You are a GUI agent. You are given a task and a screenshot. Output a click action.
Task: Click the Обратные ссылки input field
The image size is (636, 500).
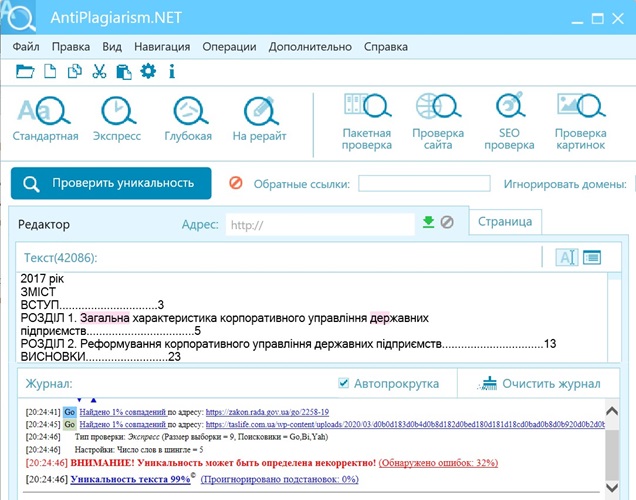pyautogui.click(x=424, y=183)
